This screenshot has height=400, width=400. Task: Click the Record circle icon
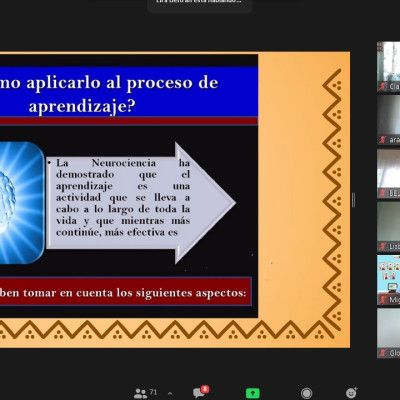306,393
